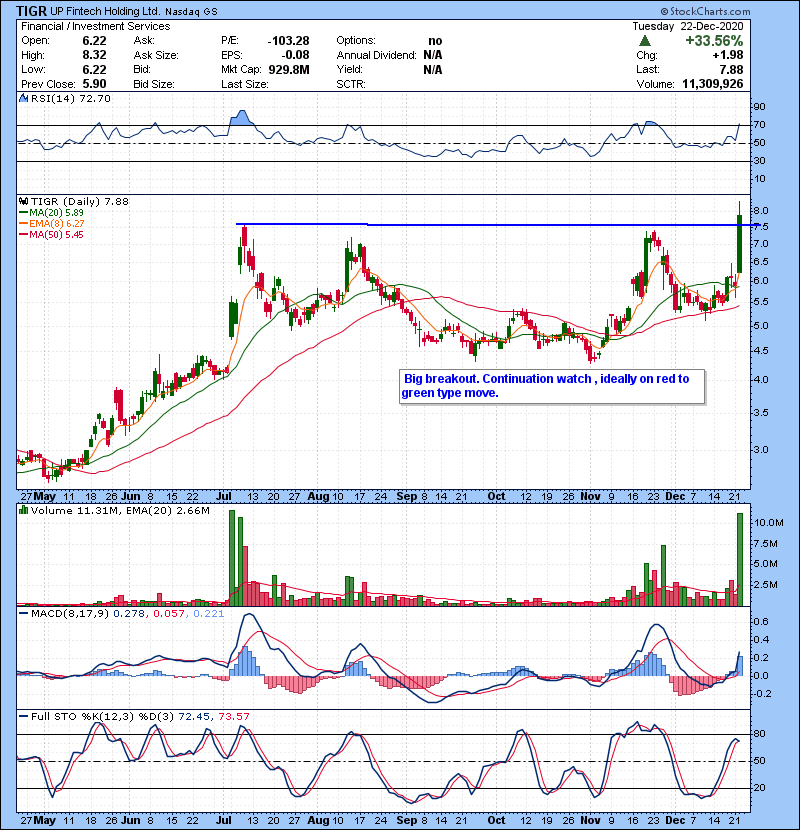
Task: Click the 90 tick on the RSI axis
Action: (759, 107)
